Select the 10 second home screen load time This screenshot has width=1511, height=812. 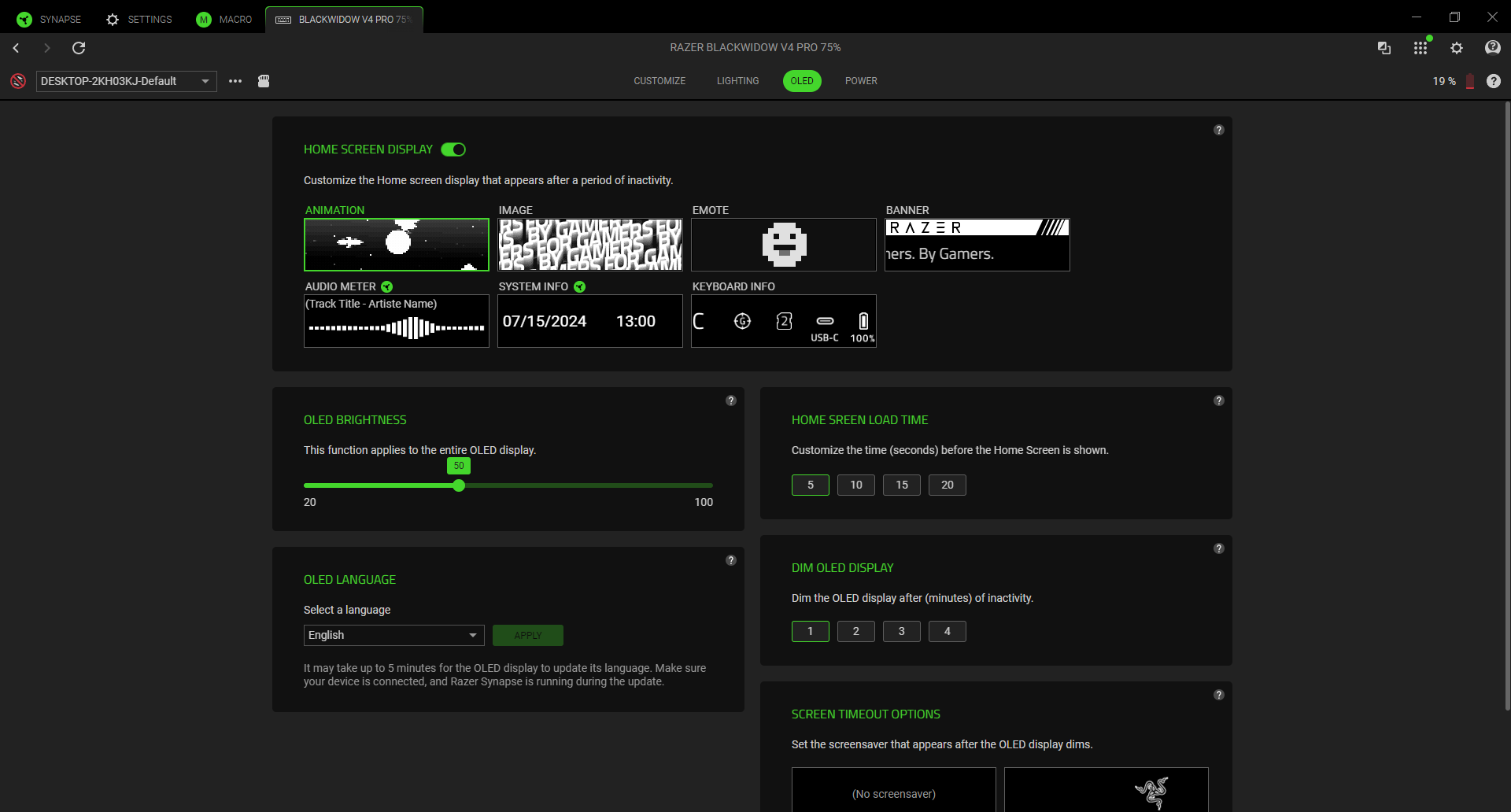pyautogui.click(x=855, y=485)
